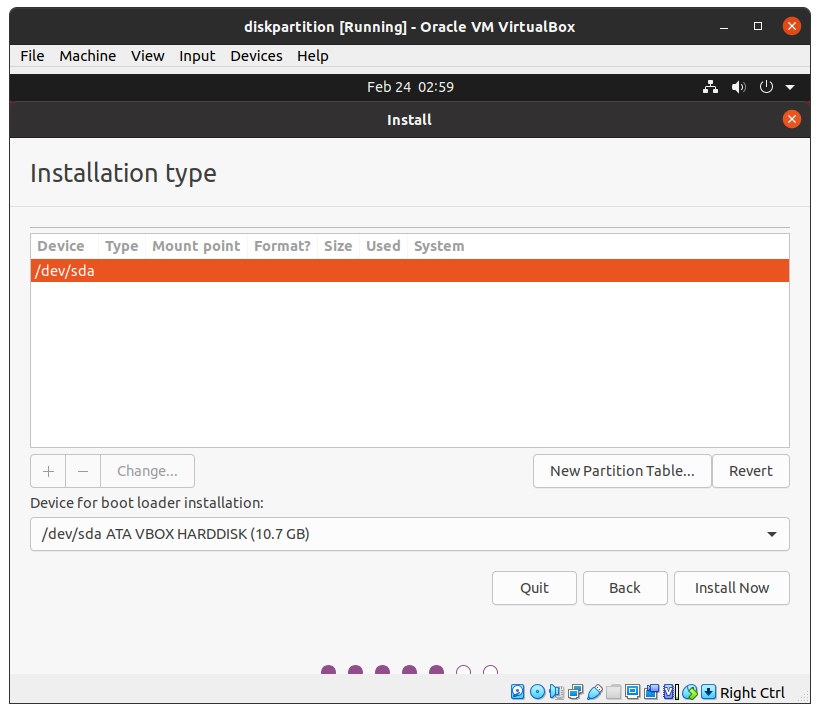Click the Quit button
The width and height of the screenshot is (820, 713).
coord(534,587)
